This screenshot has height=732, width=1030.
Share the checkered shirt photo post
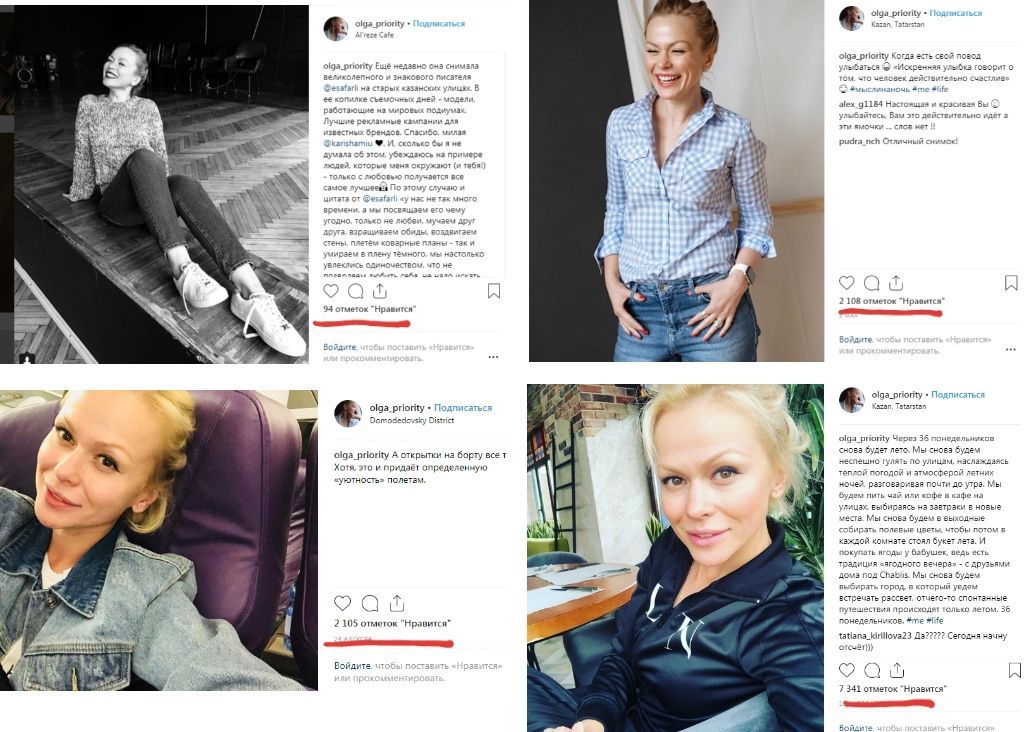tap(896, 283)
